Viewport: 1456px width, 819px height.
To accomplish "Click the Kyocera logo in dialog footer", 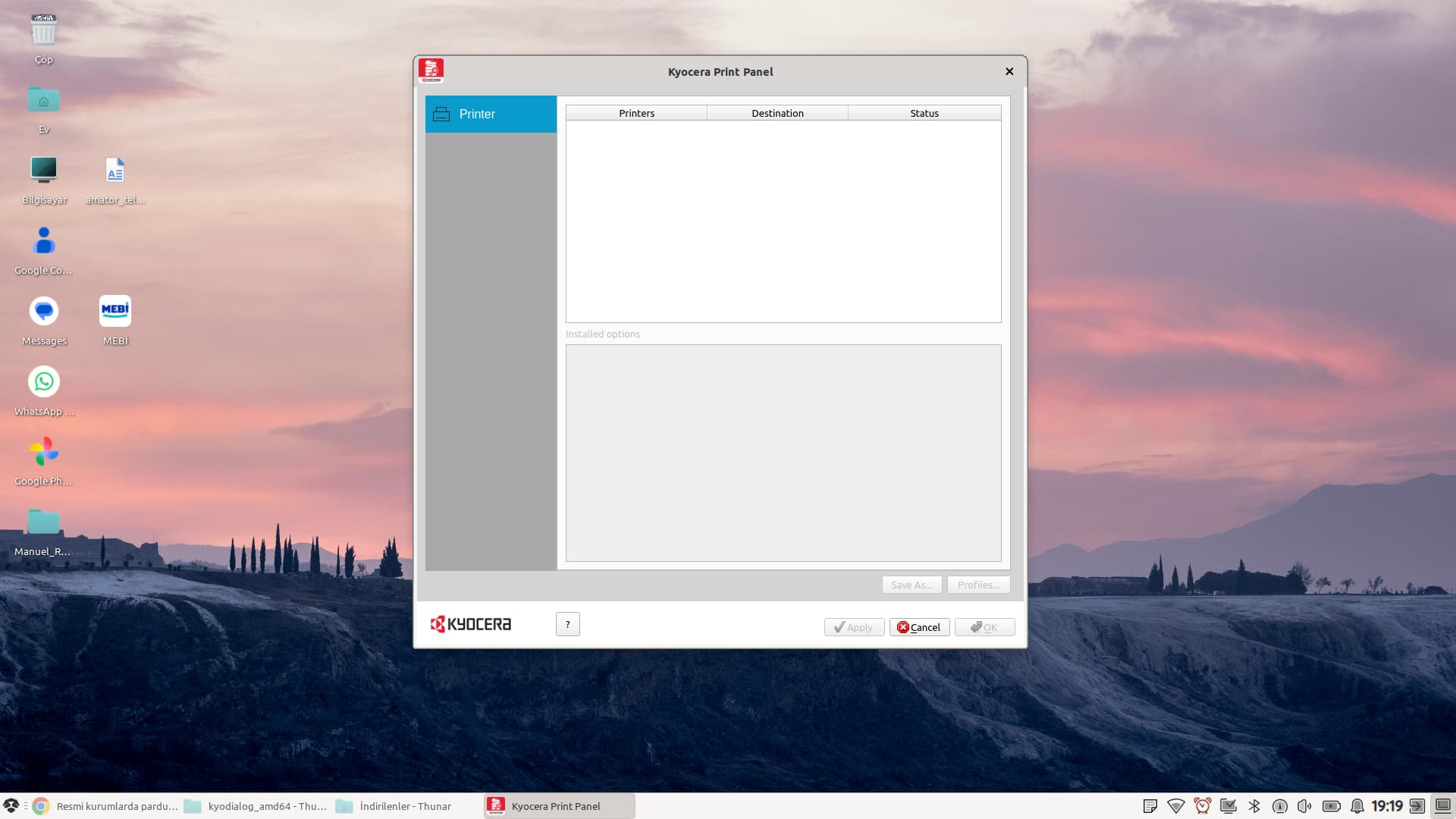I will 471,624.
